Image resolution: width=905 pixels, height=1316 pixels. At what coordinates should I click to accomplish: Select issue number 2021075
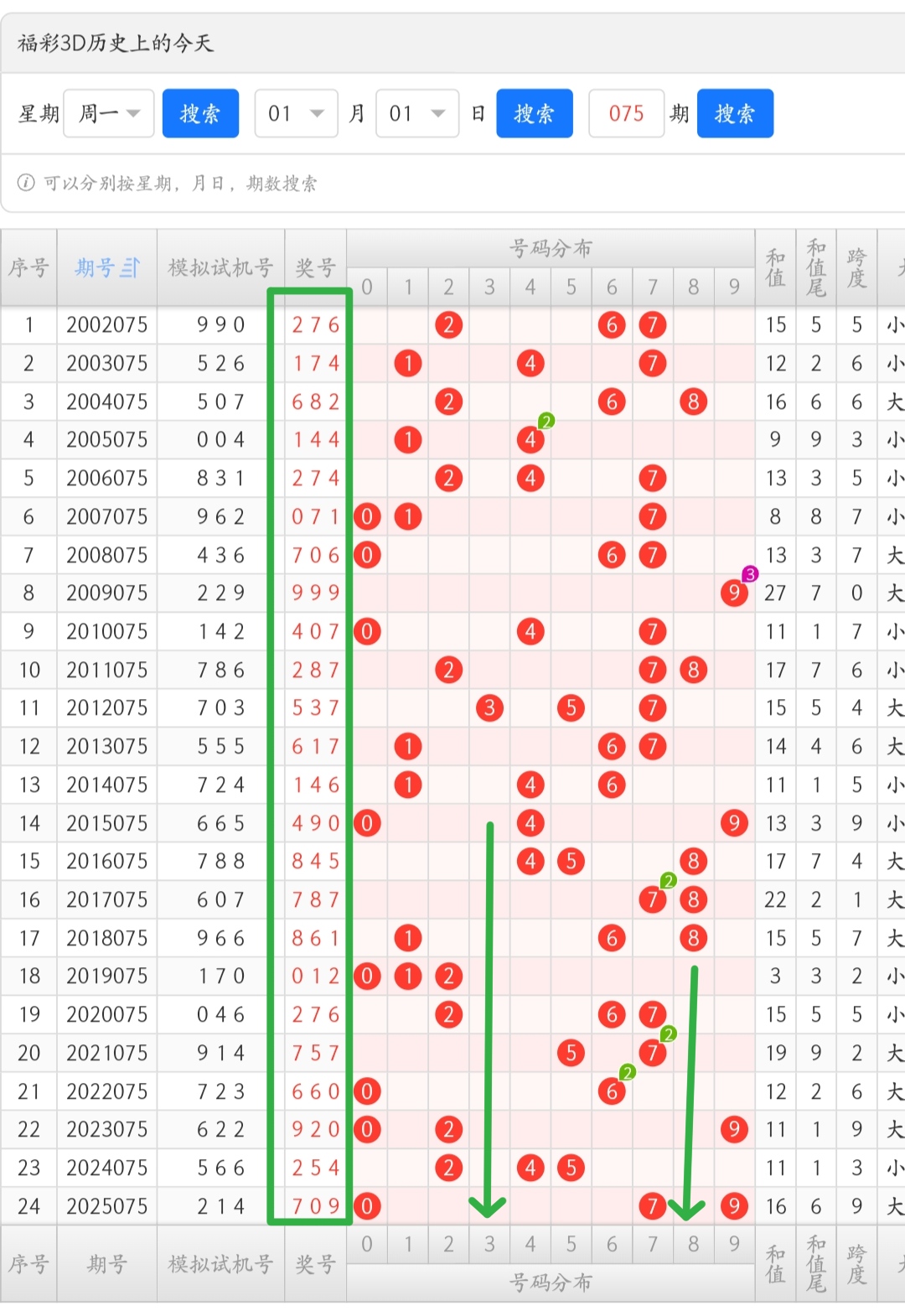pyautogui.click(x=107, y=1053)
